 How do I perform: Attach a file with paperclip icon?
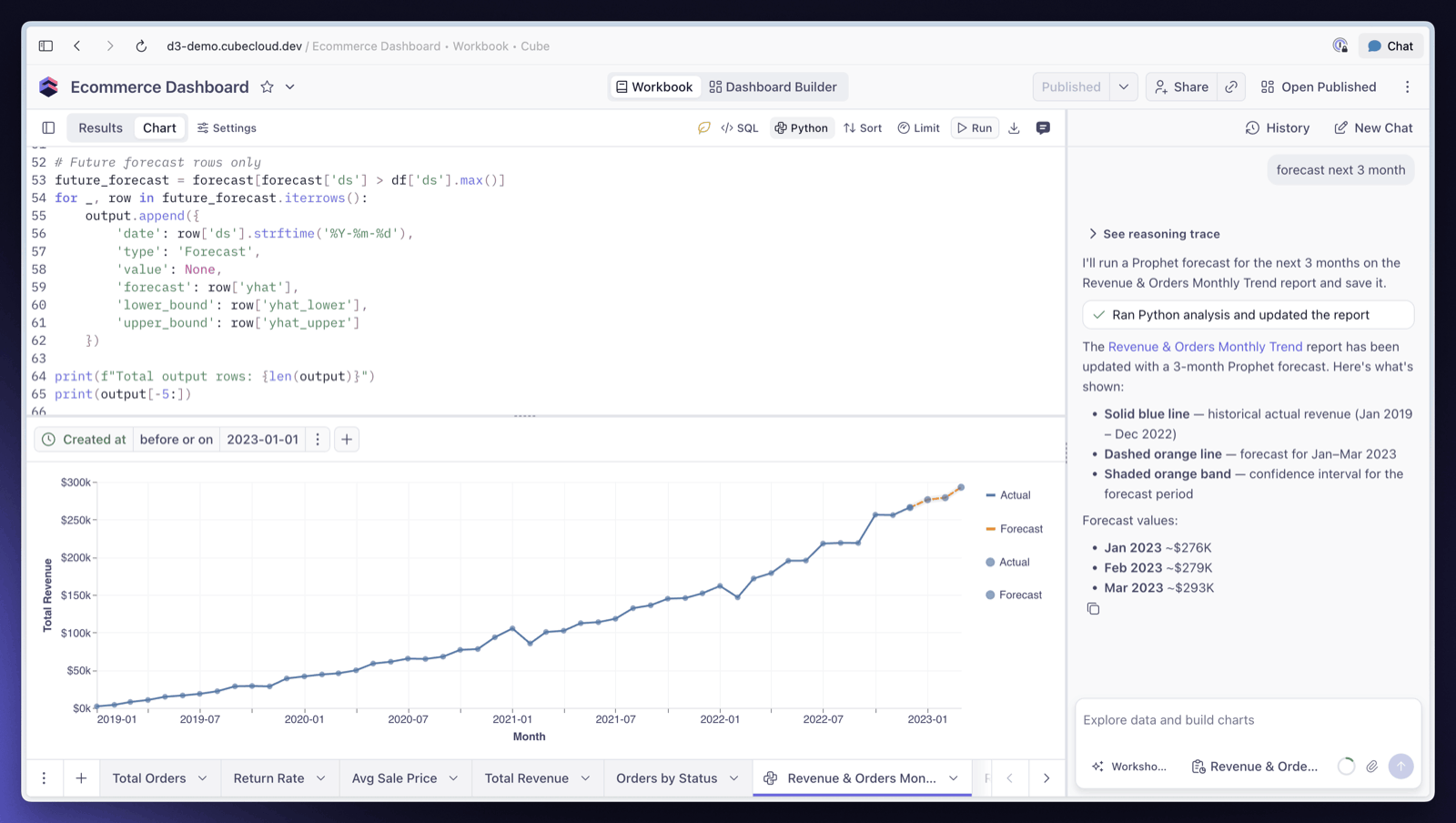click(x=1371, y=767)
